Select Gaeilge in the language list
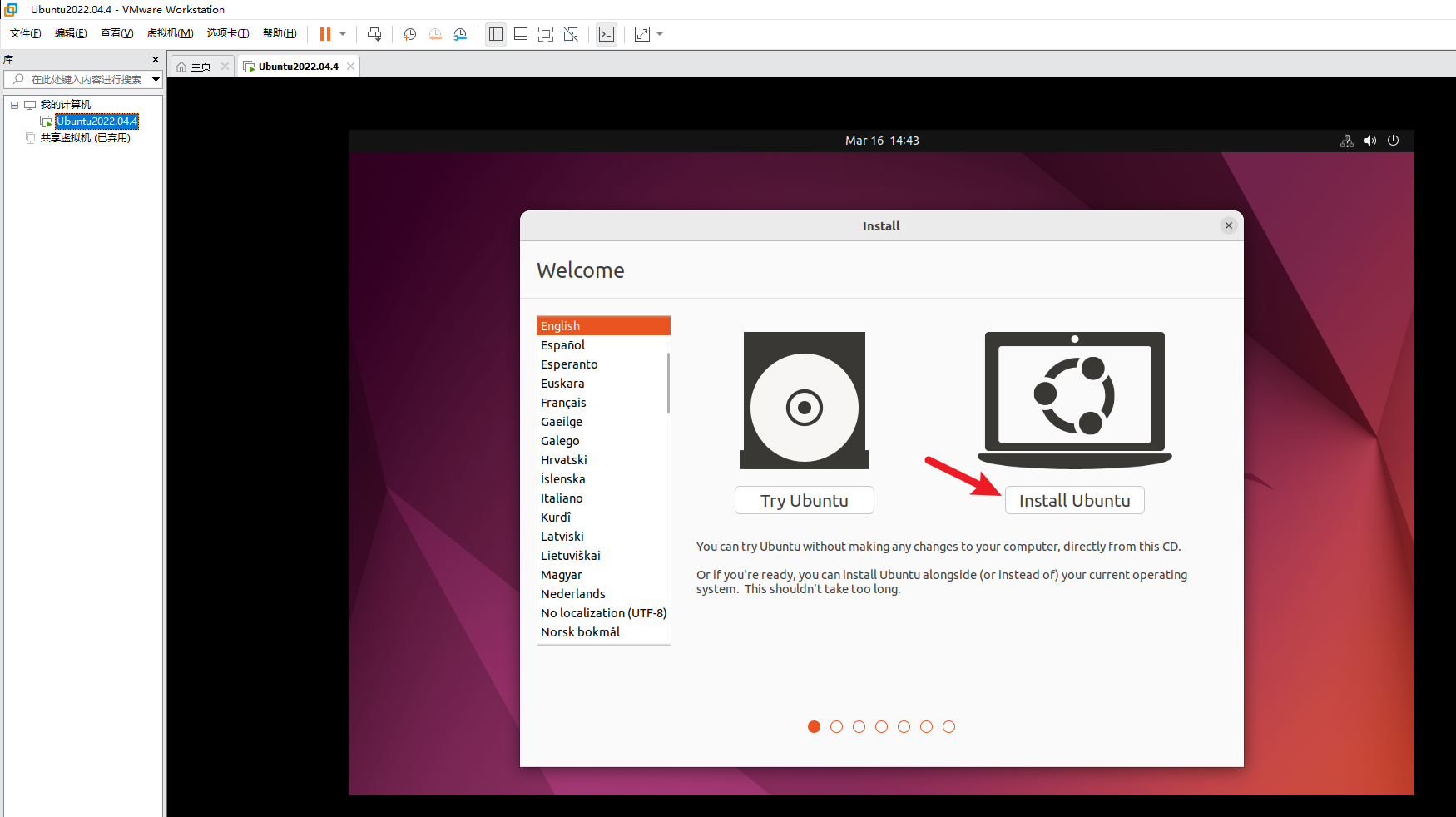 point(602,422)
